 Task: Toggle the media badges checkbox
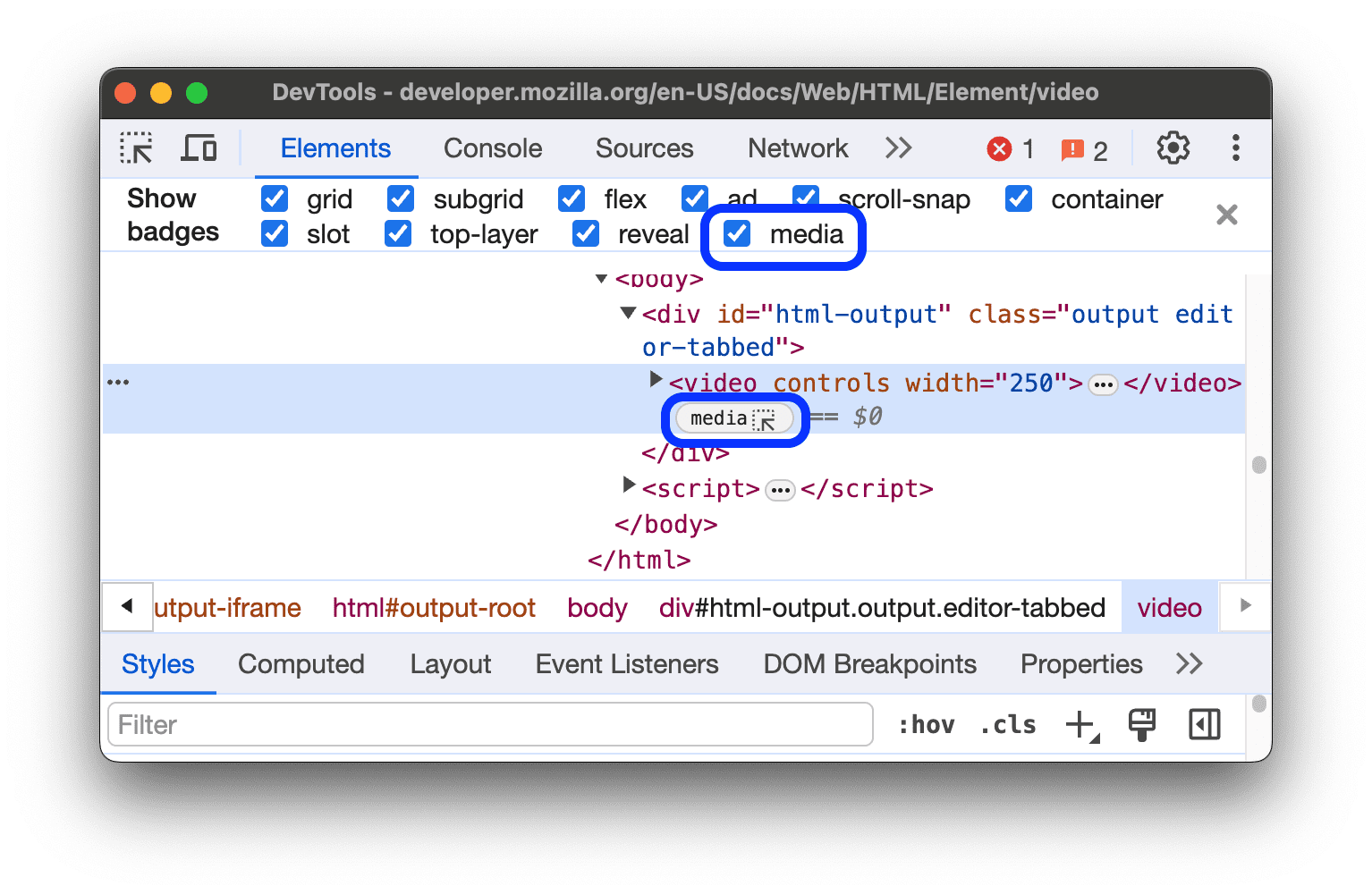coord(736,233)
